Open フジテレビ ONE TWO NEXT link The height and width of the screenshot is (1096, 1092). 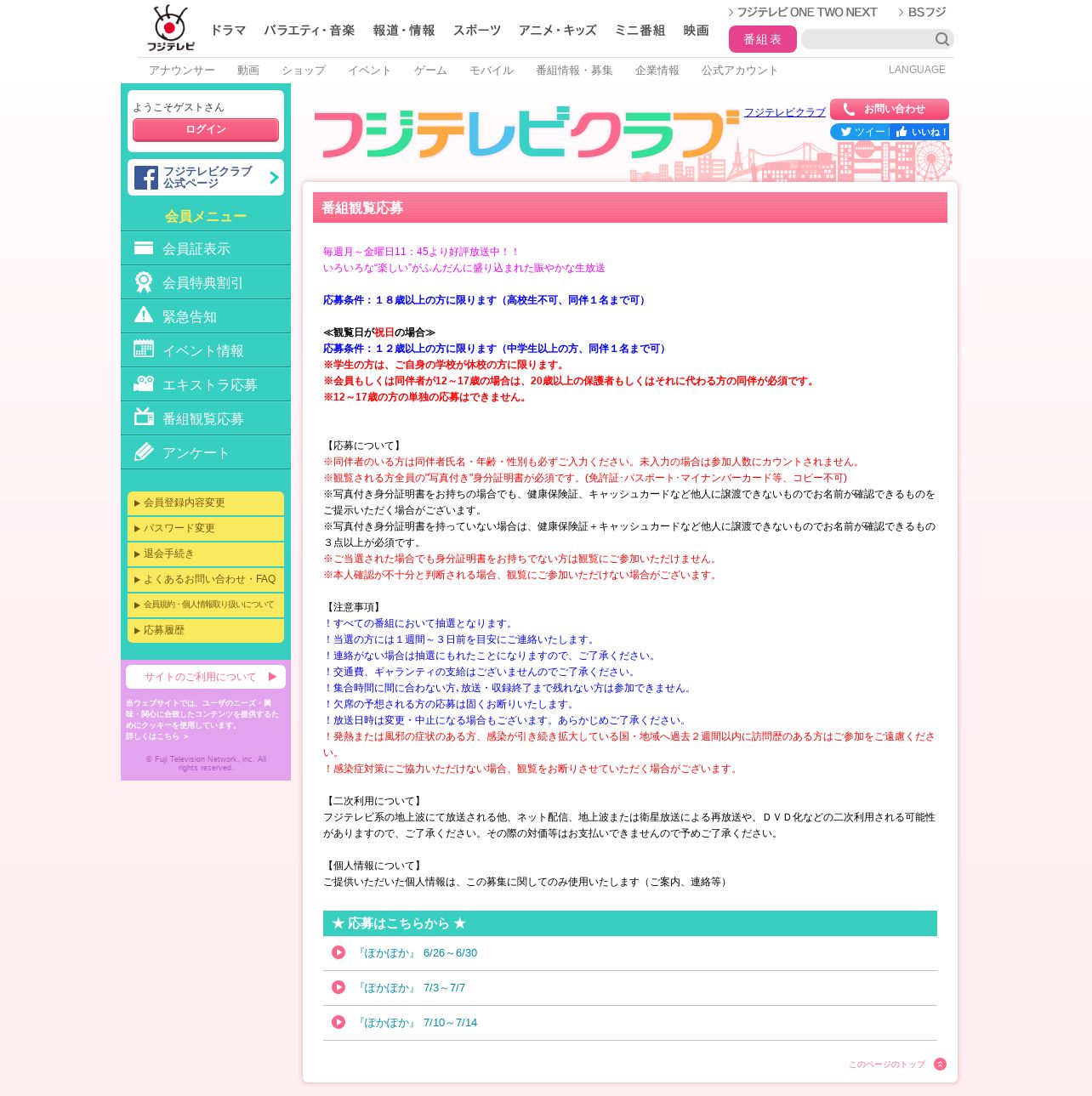click(803, 12)
